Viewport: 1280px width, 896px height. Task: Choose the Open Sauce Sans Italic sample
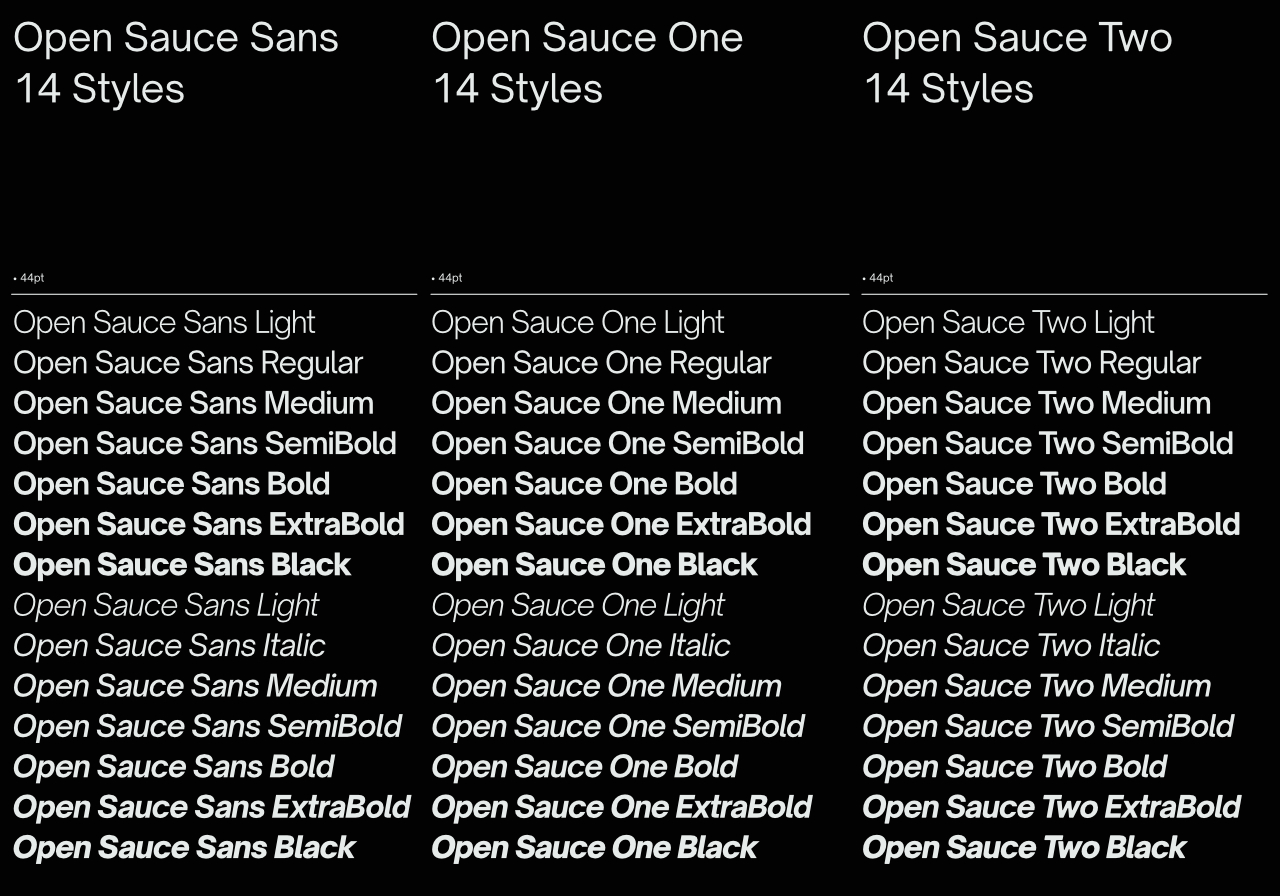[169, 646]
